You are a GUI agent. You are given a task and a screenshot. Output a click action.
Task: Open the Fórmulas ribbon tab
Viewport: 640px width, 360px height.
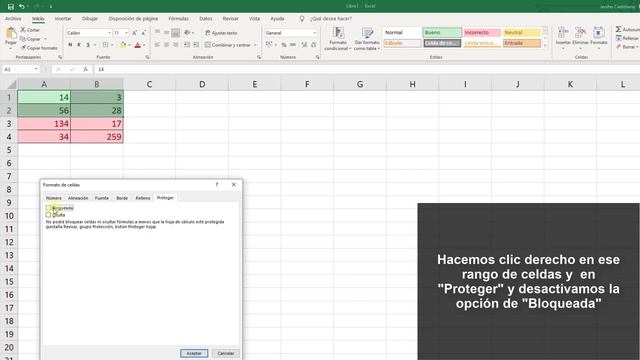178,19
